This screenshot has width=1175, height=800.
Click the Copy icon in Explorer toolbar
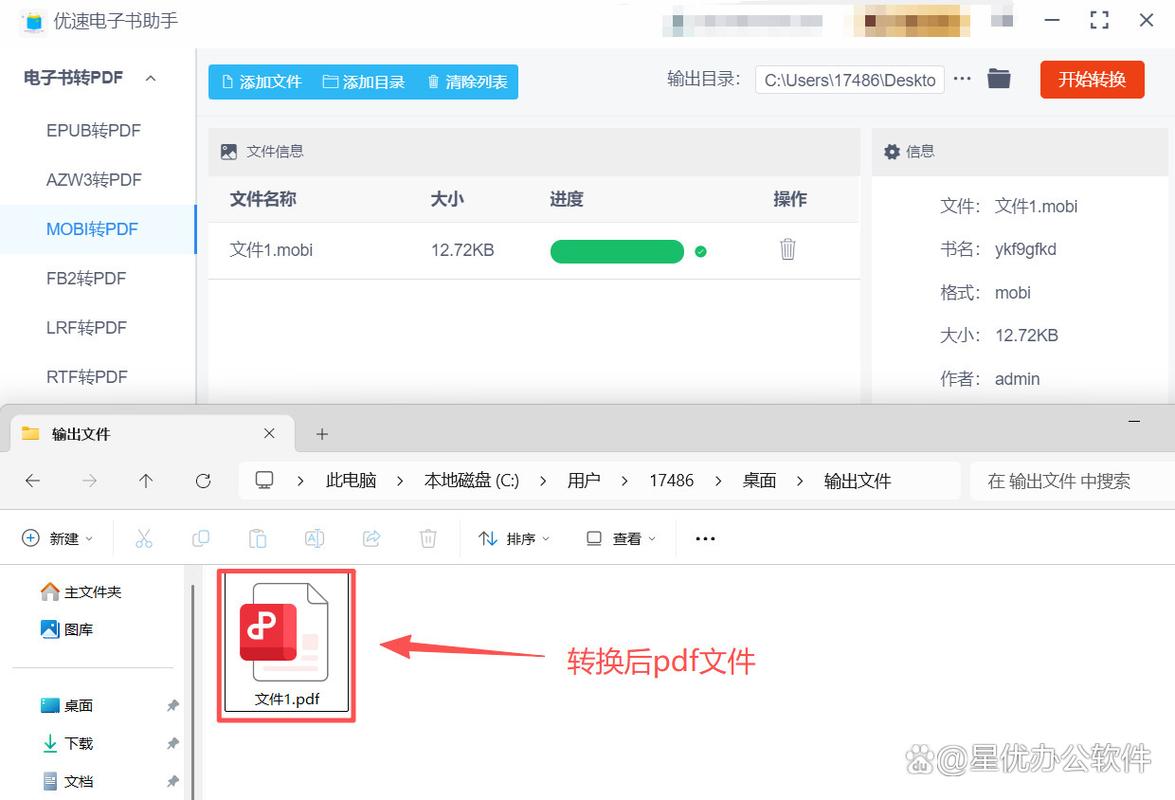(201, 538)
